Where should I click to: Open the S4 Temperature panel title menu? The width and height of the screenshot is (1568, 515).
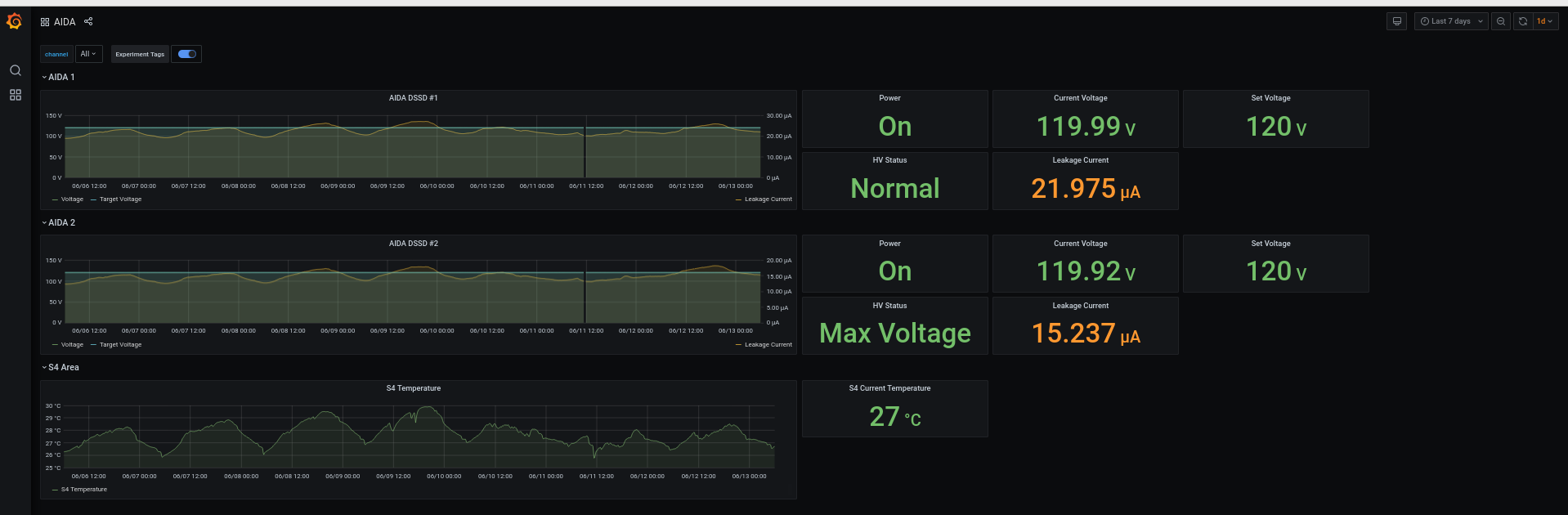413,388
